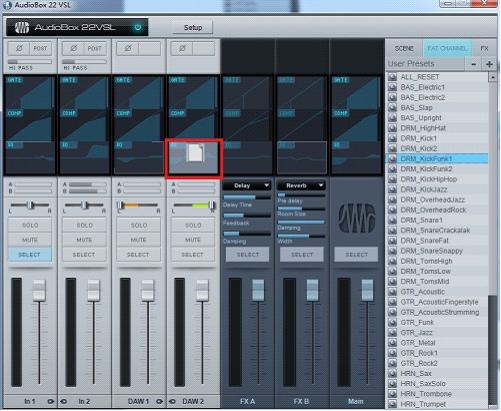Click the preset icon beside DRM_Kick1

(x=392, y=138)
